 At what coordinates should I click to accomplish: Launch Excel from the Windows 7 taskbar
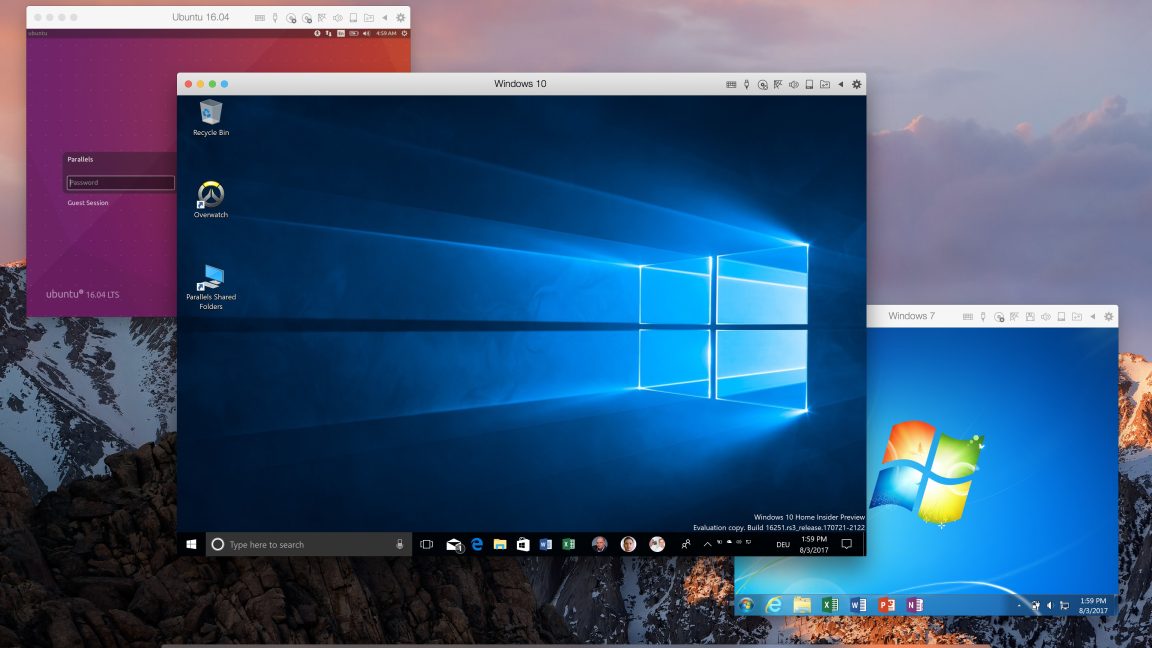pyautogui.click(x=829, y=605)
